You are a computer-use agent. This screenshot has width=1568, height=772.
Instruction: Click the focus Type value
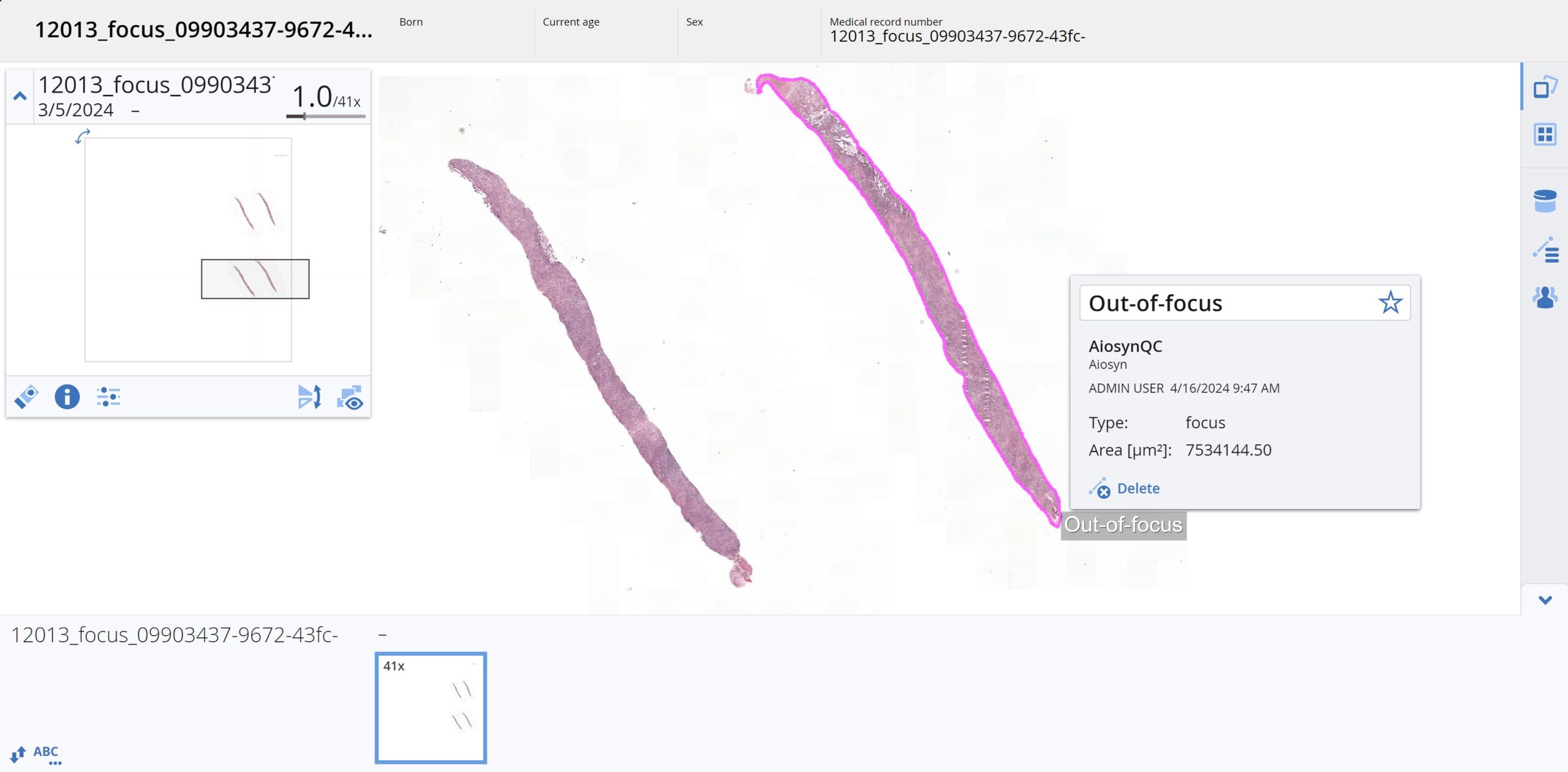coord(1205,423)
